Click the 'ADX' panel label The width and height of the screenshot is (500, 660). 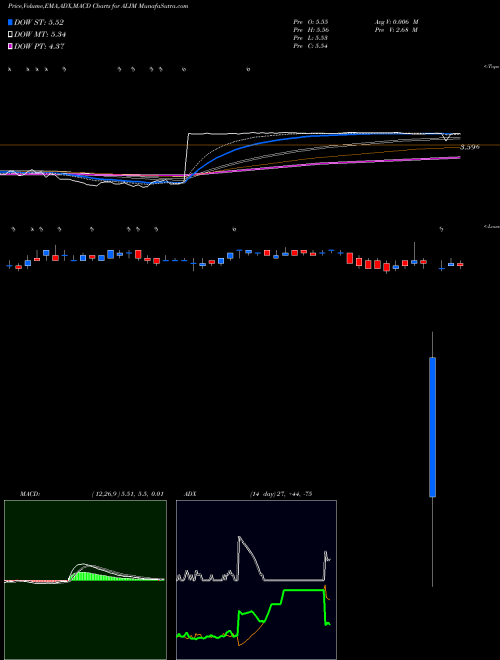click(190, 494)
